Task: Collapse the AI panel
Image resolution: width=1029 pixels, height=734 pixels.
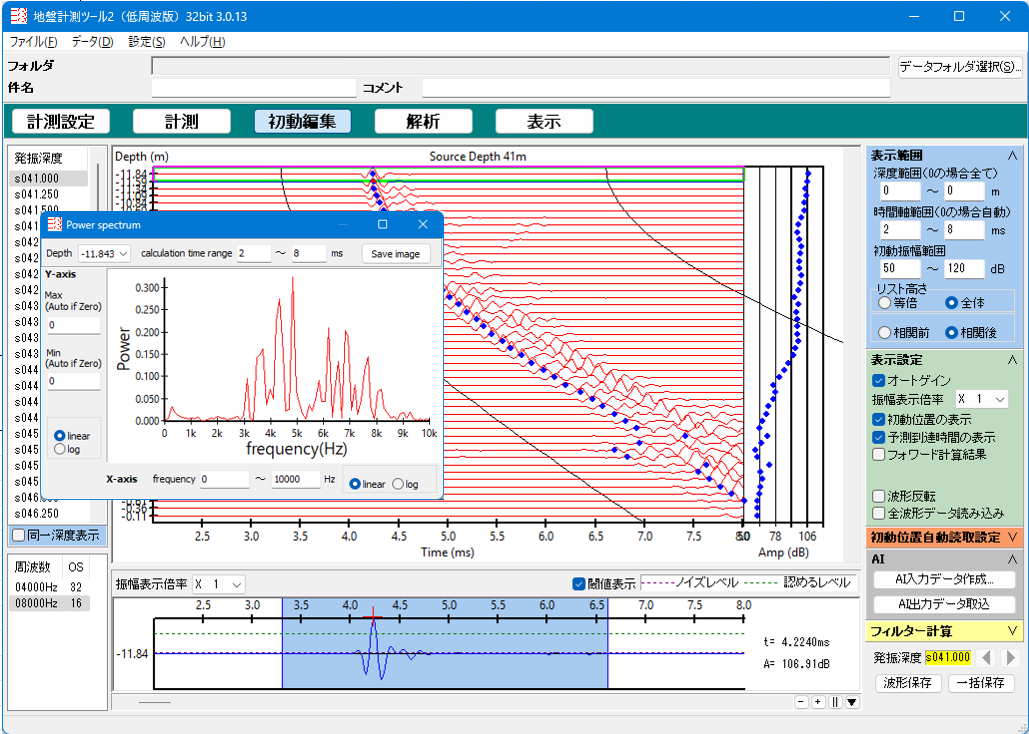Action: pos(1013,559)
